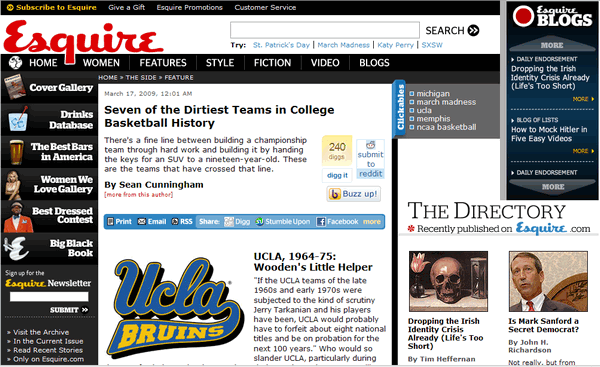
Task: Click submit to reddit button
Action: tap(370, 159)
